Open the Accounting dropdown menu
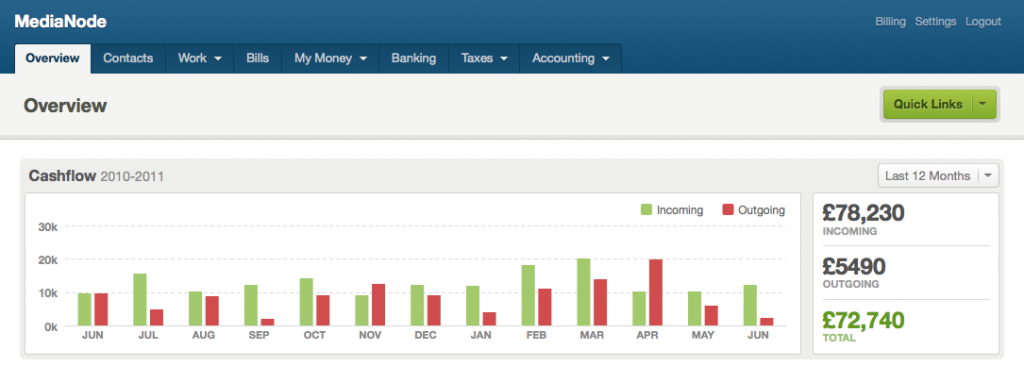 [570, 58]
